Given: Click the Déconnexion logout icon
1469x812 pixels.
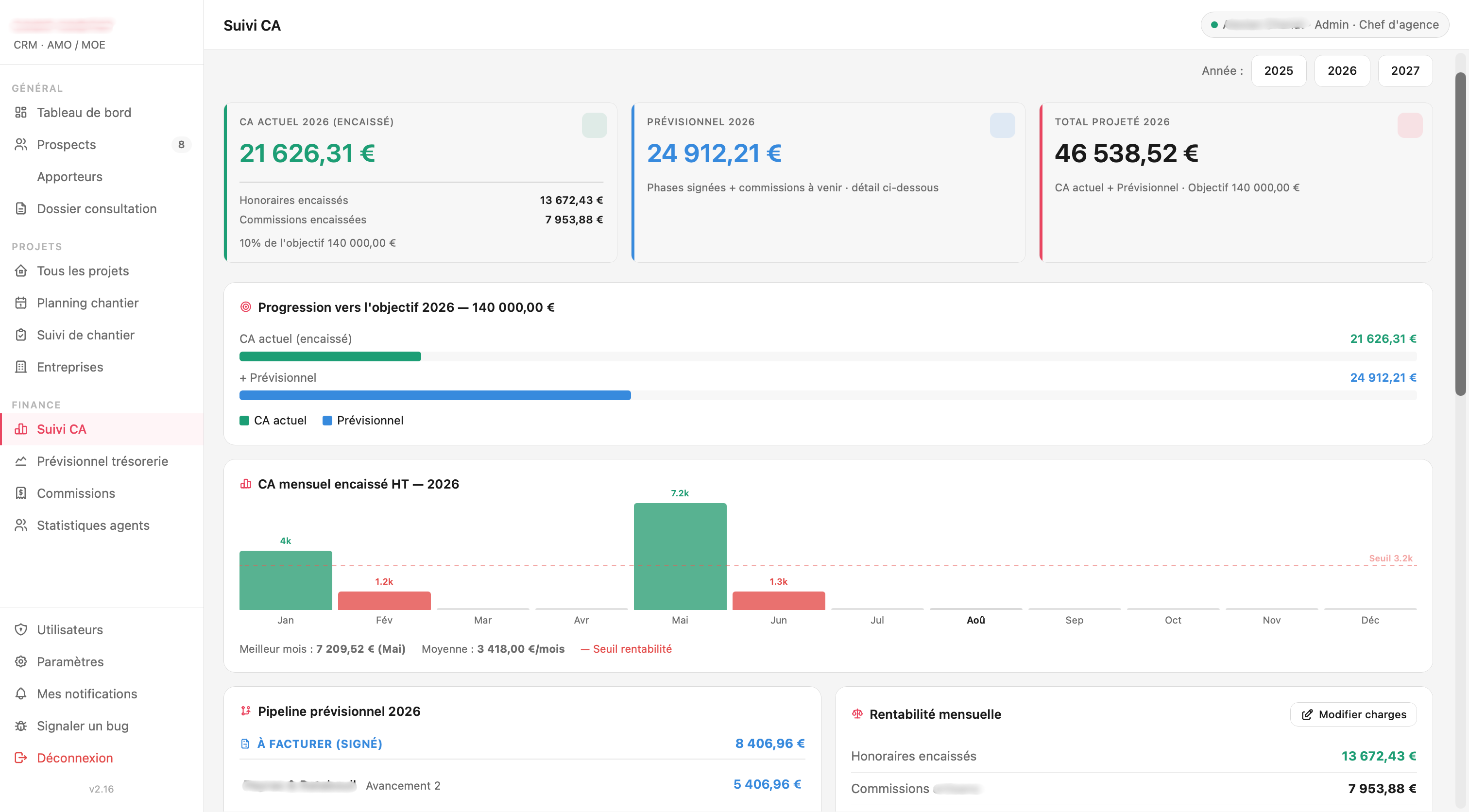Looking at the screenshot, I should pyautogui.click(x=21, y=758).
